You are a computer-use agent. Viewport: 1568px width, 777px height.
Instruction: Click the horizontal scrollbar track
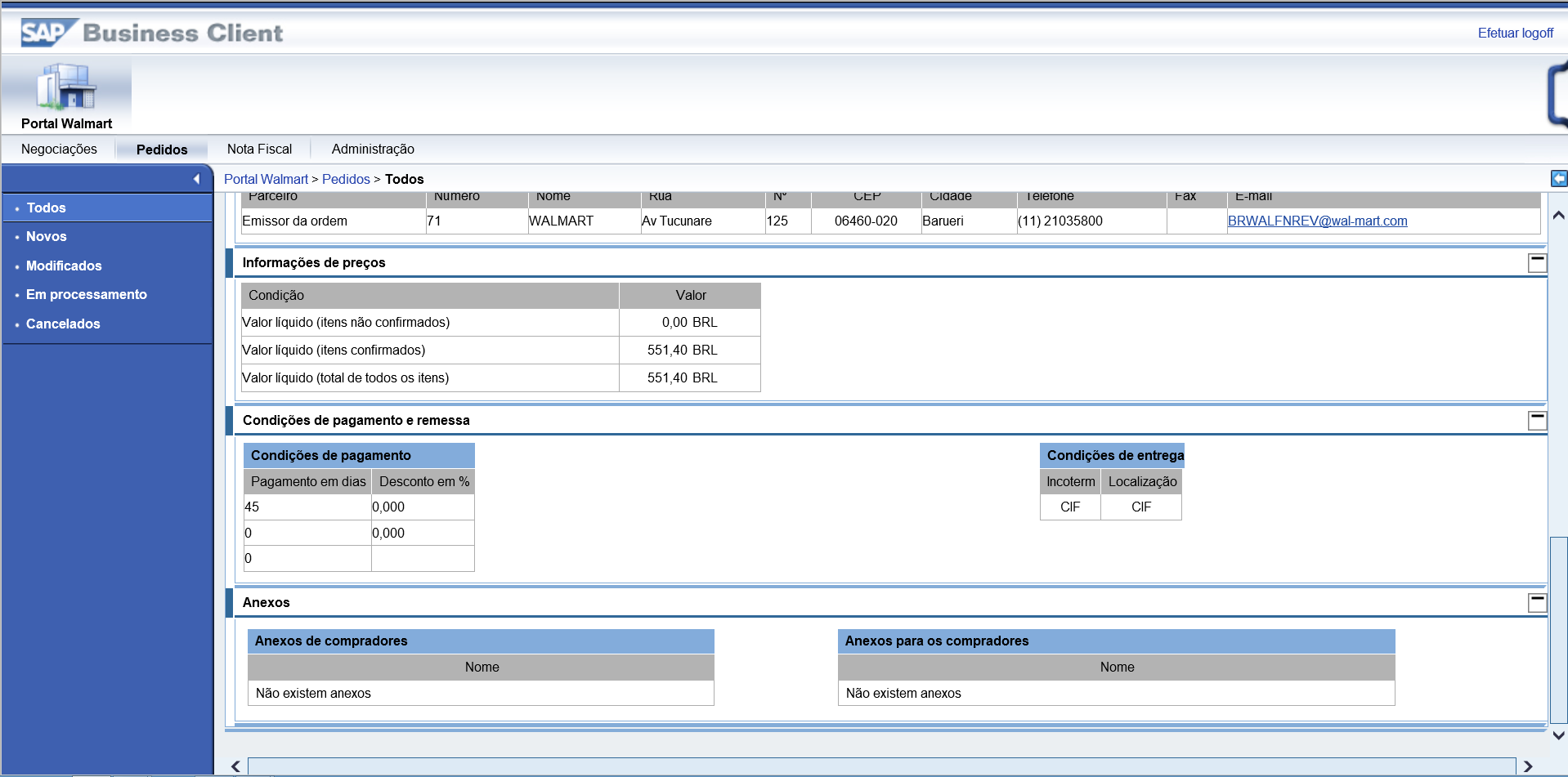pos(881,766)
